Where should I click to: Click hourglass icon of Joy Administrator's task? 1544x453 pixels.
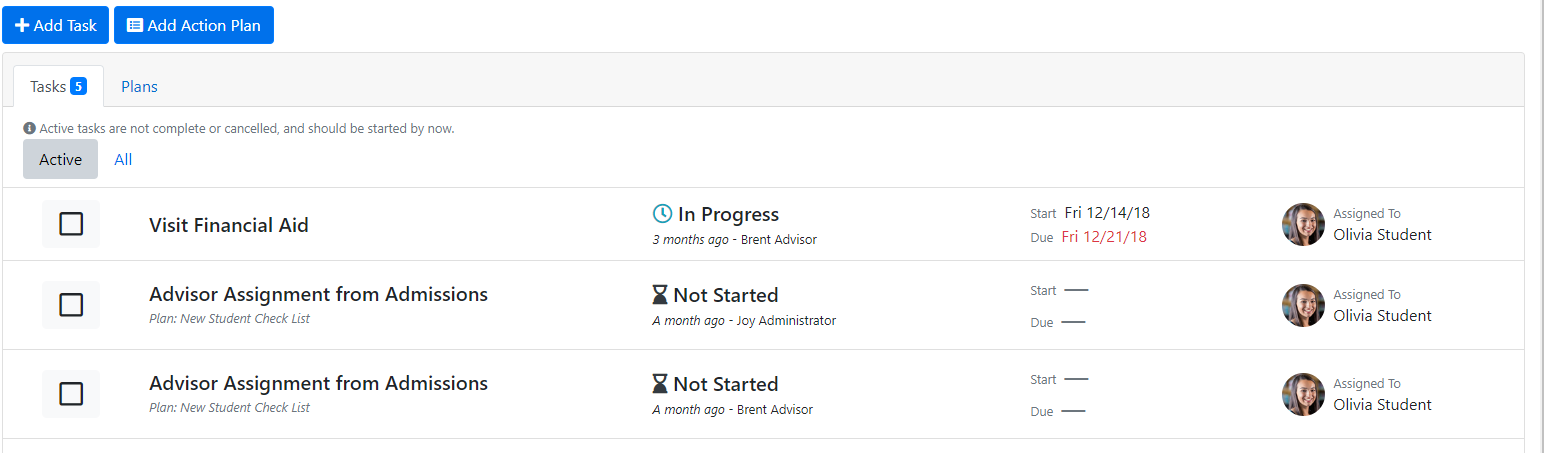[660, 295]
